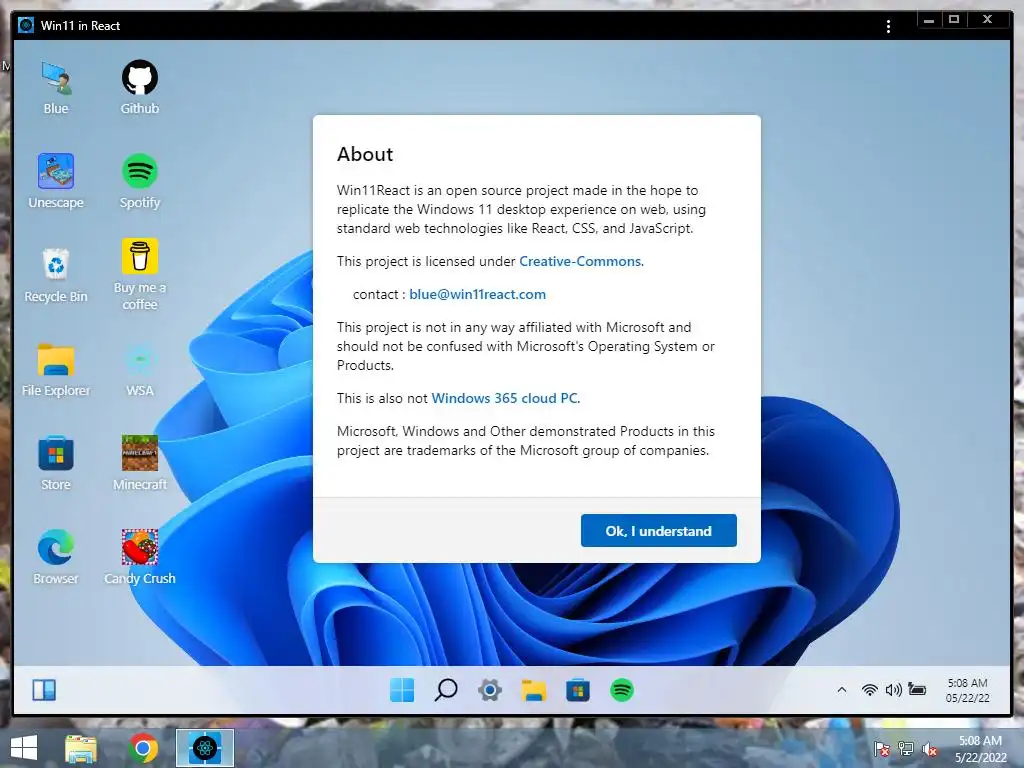Click the battery icon in the Win11 tray
1024x768 pixels.
click(917, 690)
